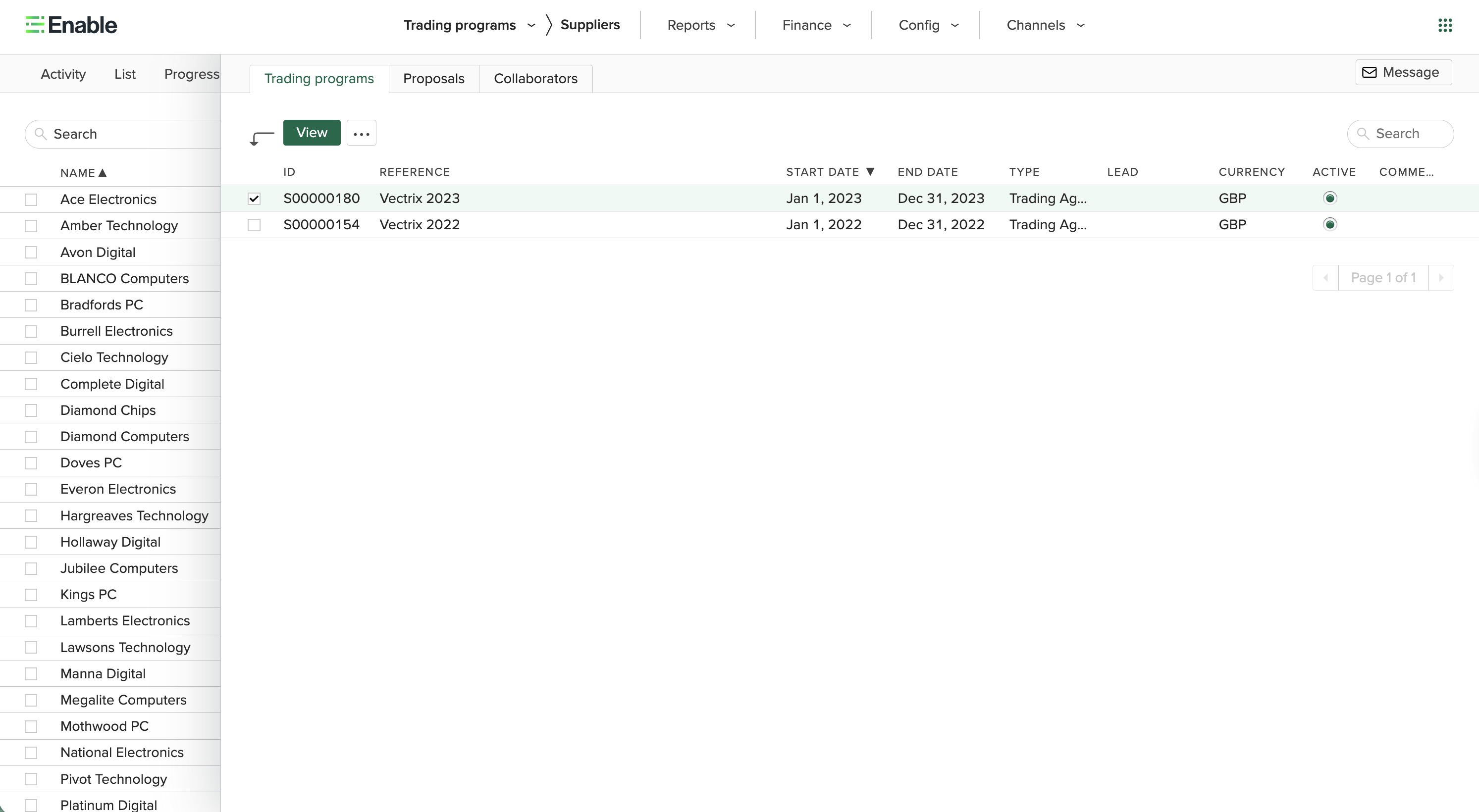Expand the Channels menu
This screenshot has height=812, width=1479.
click(x=1045, y=25)
